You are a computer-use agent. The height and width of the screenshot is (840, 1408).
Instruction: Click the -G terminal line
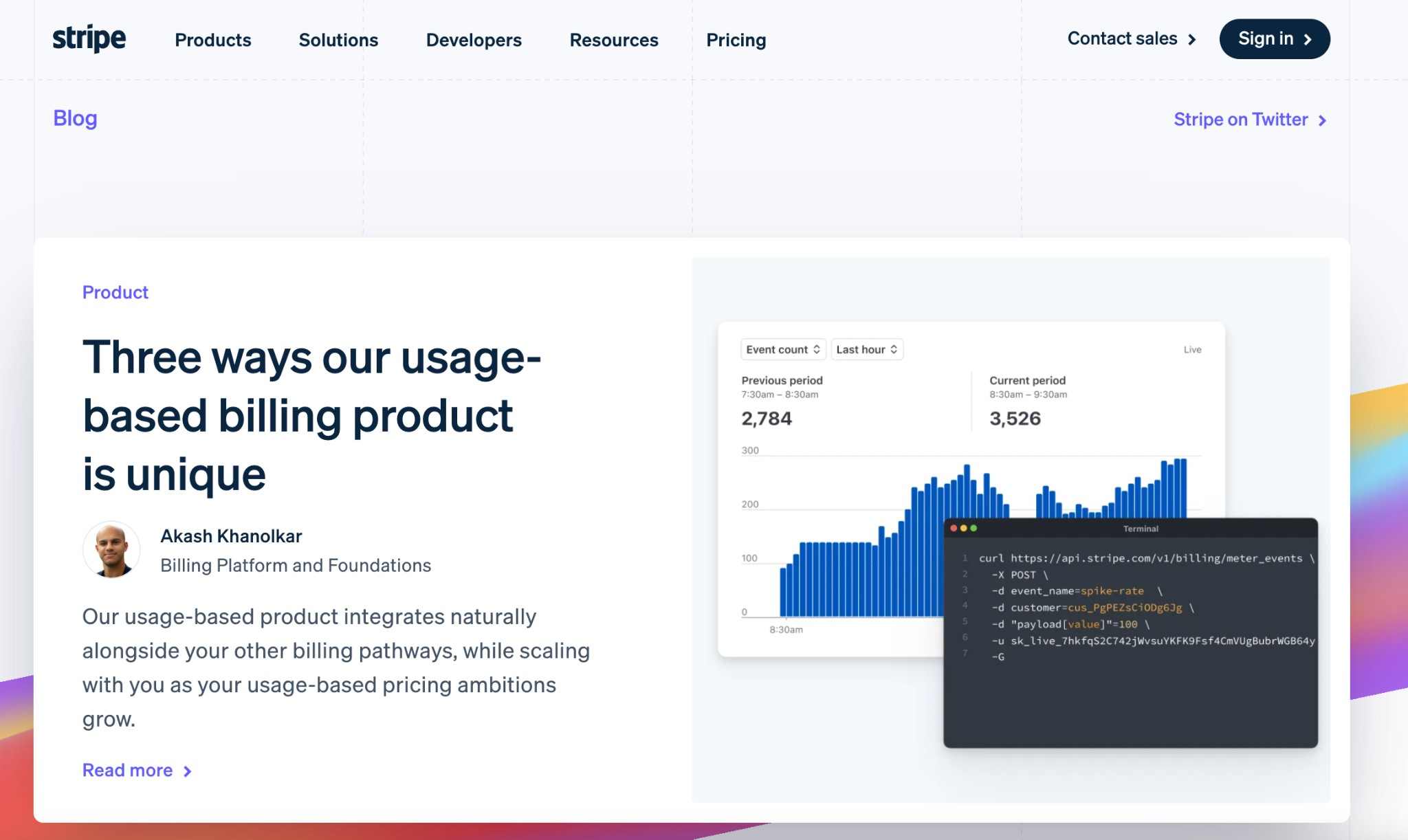[998, 657]
